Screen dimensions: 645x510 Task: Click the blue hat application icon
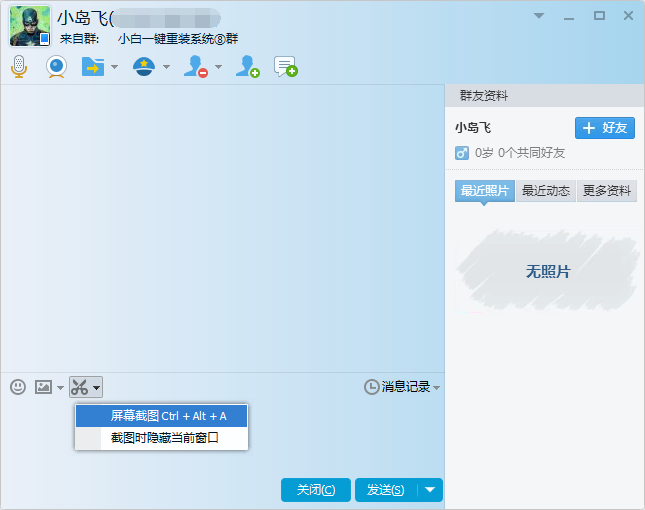point(143,67)
